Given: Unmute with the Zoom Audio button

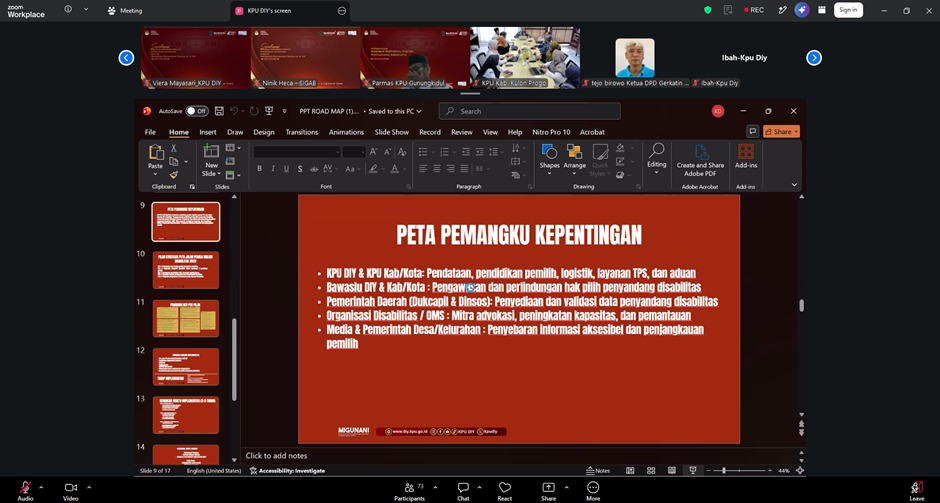Looking at the screenshot, I should (25, 490).
